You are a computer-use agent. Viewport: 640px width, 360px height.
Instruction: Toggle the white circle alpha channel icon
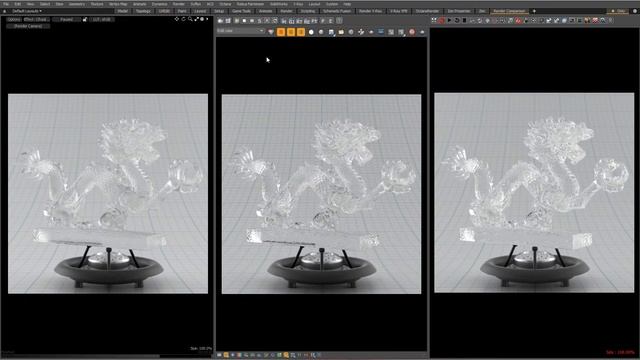pos(311,32)
